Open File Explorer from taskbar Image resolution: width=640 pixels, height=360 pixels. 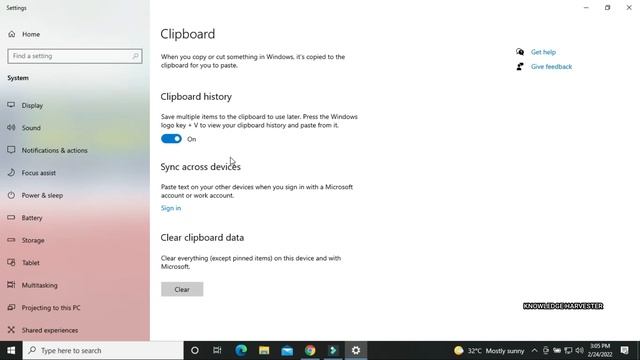(x=264, y=351)
